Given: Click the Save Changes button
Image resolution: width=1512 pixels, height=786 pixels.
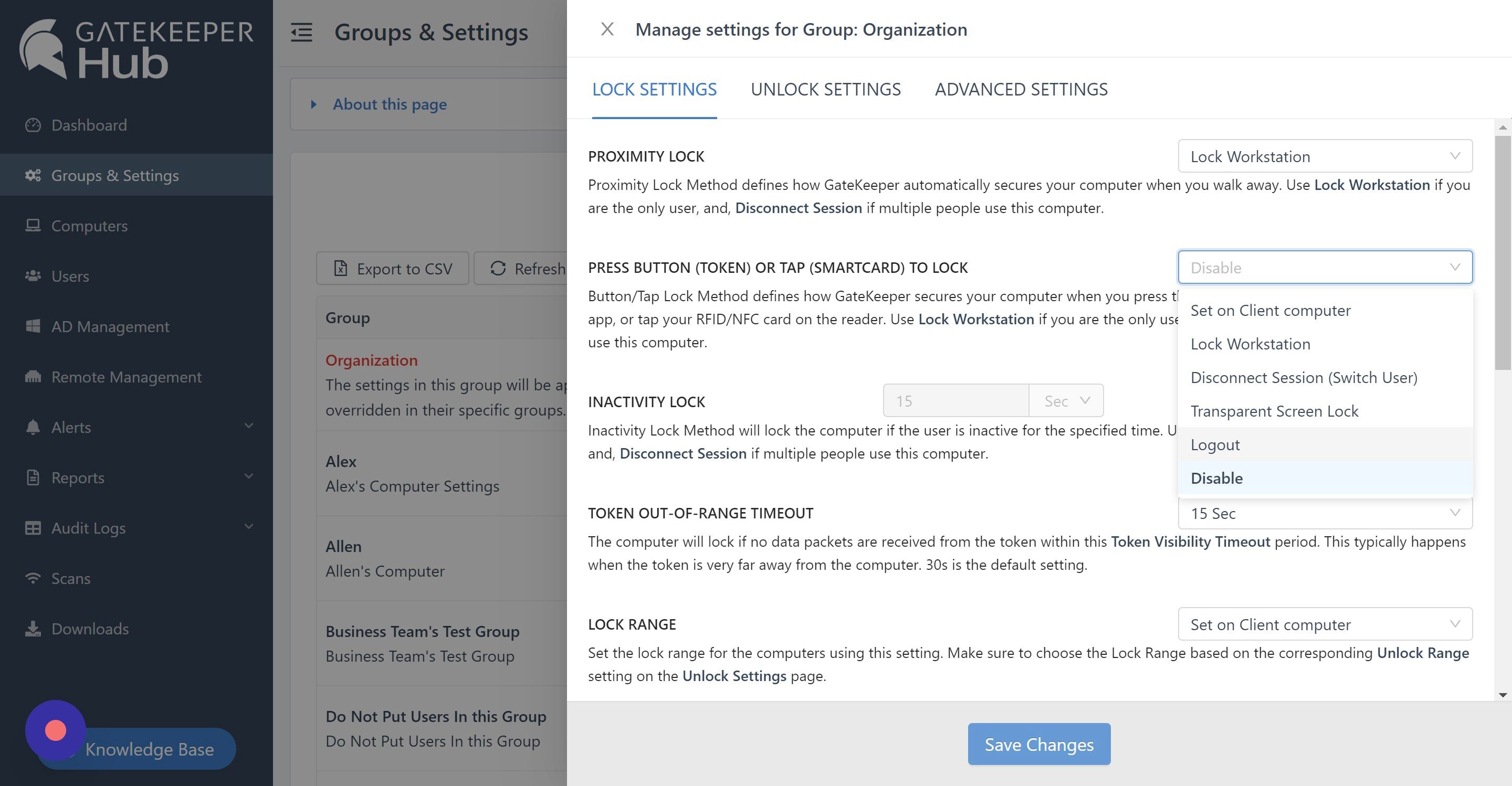Looking at the screenshot, I should pos(1039,744).
